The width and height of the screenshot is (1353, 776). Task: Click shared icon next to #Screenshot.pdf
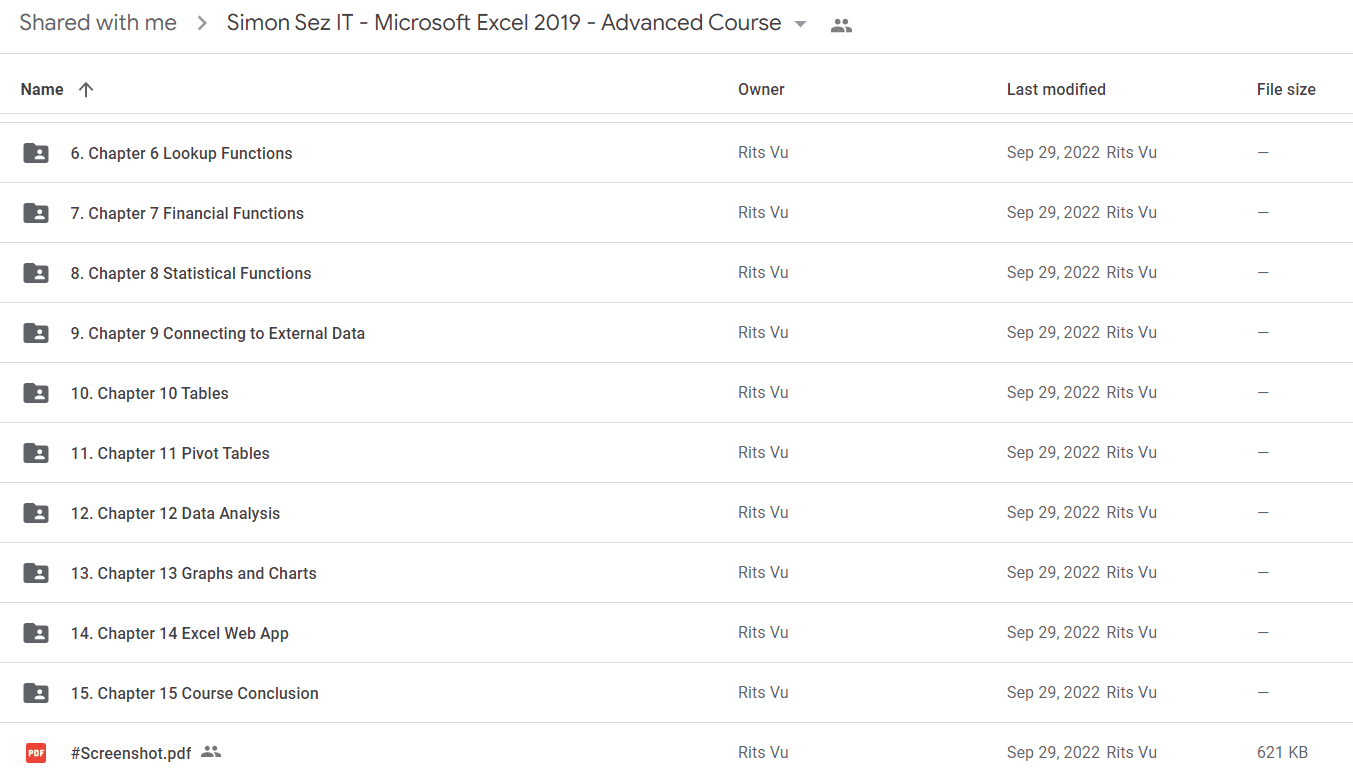point(210,752)
